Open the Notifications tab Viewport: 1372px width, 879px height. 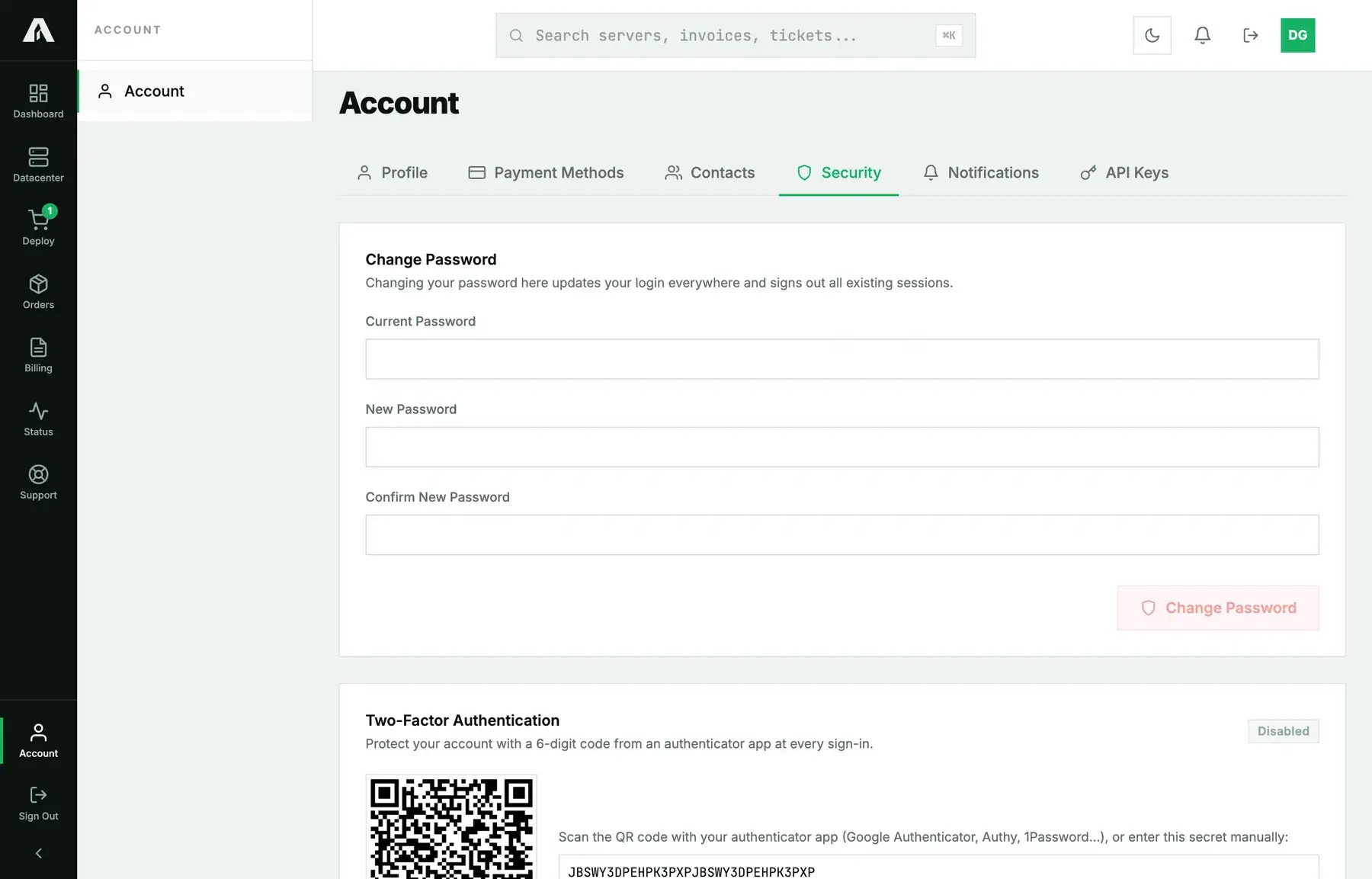[x=981, y=173]
